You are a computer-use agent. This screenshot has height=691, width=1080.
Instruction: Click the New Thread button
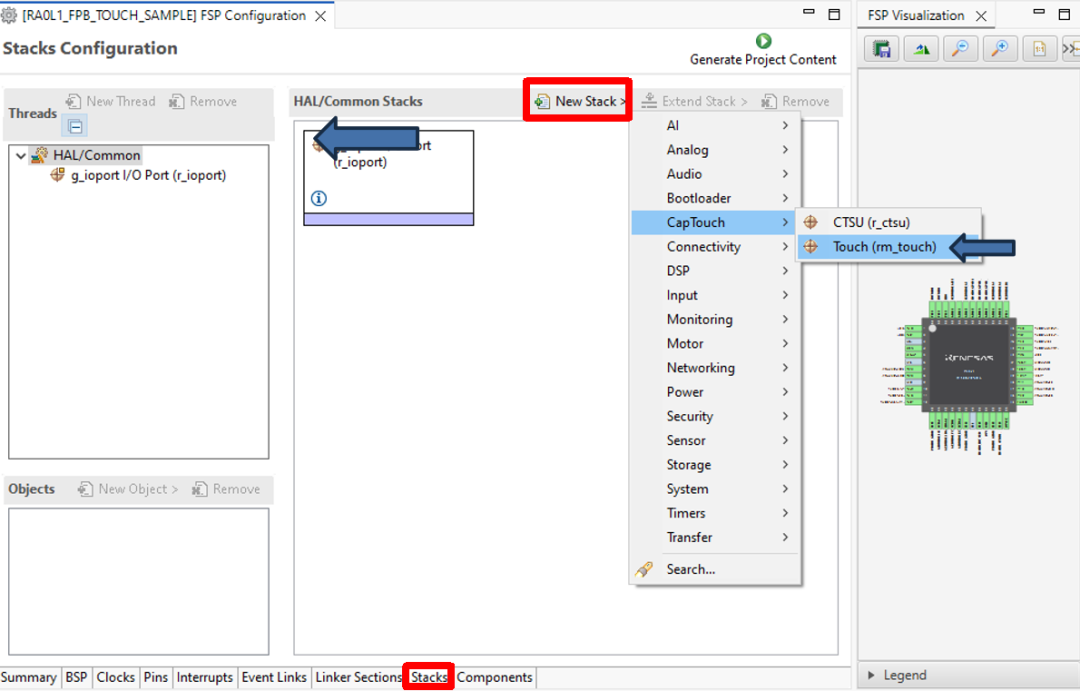111,101
